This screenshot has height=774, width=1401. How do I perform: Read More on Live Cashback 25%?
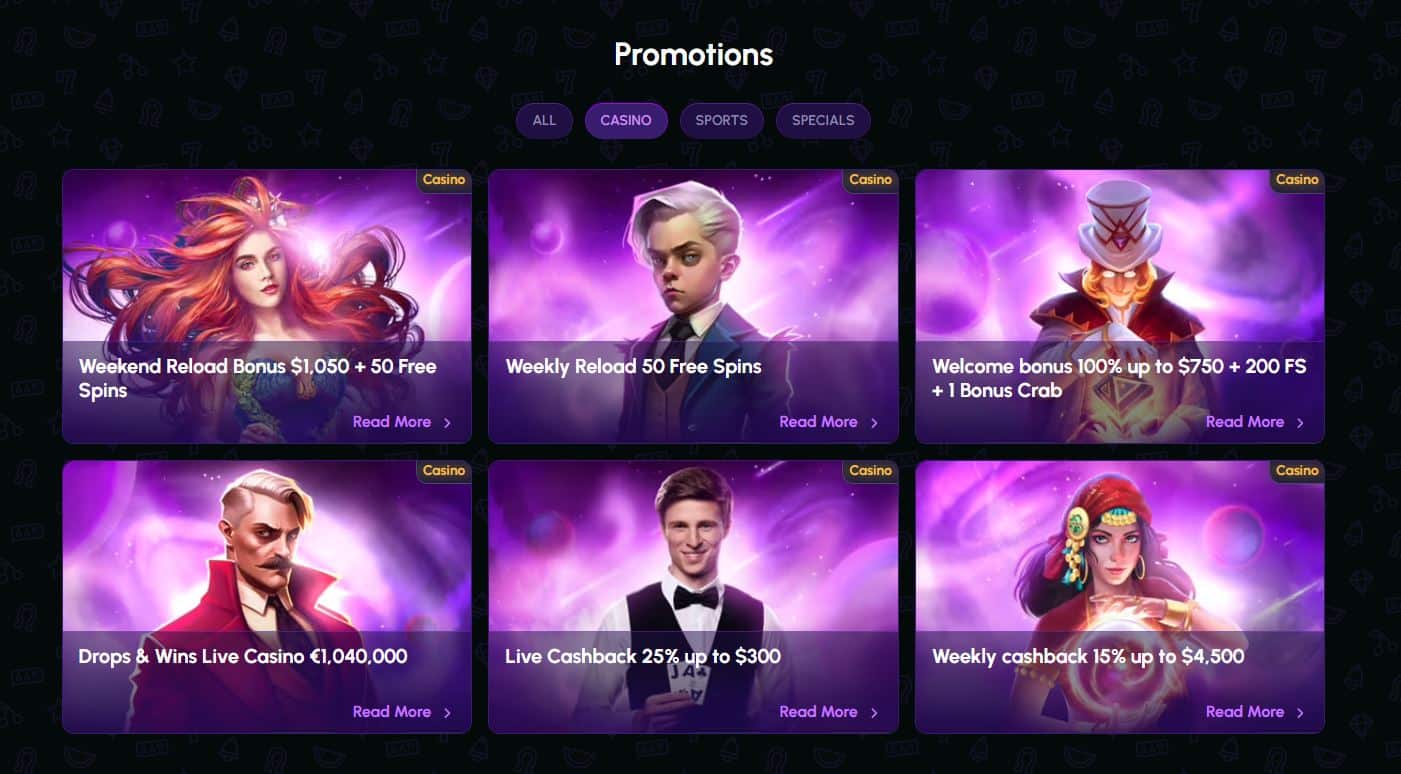pos(828,712)
